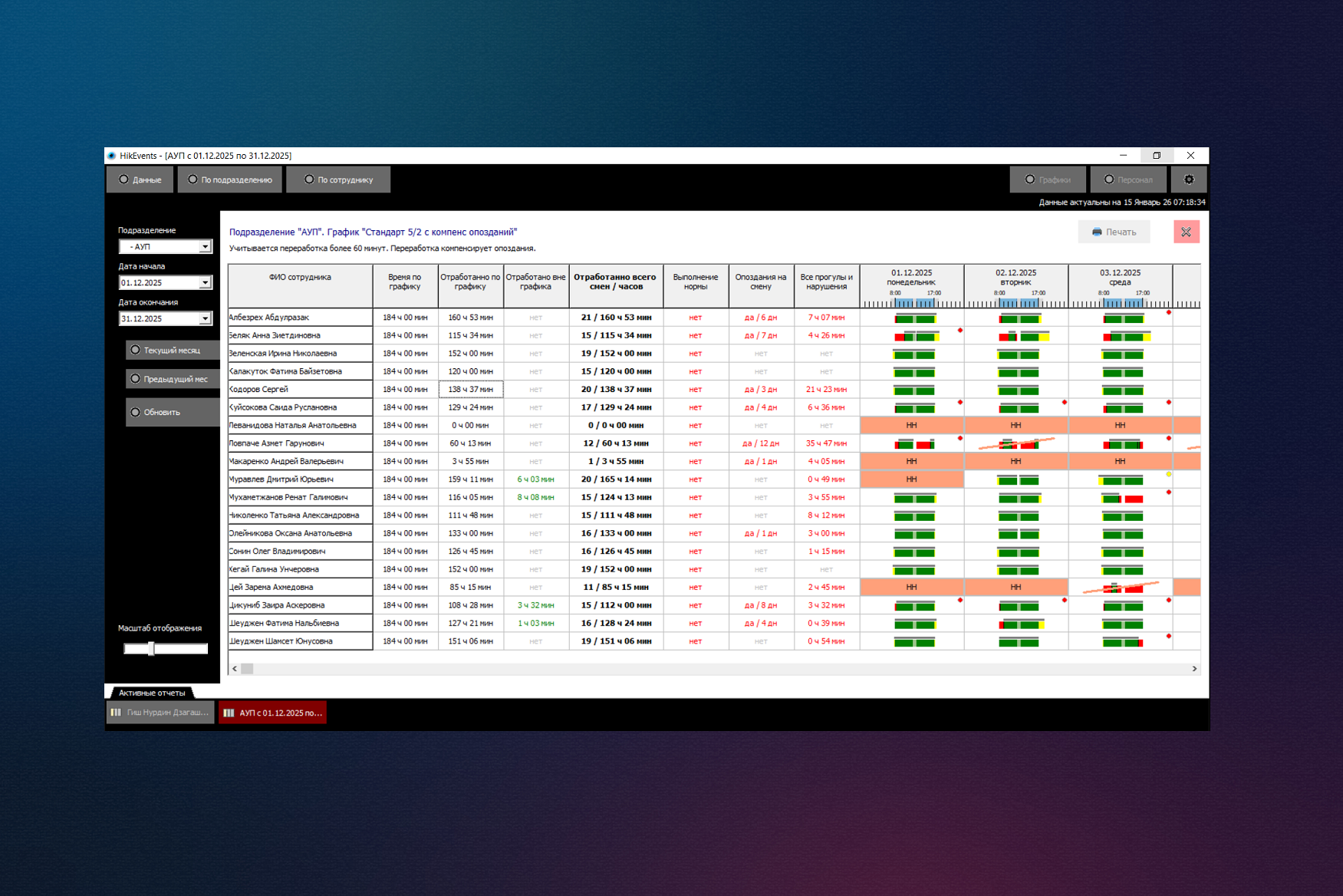Select the Данные radio button

123,180
